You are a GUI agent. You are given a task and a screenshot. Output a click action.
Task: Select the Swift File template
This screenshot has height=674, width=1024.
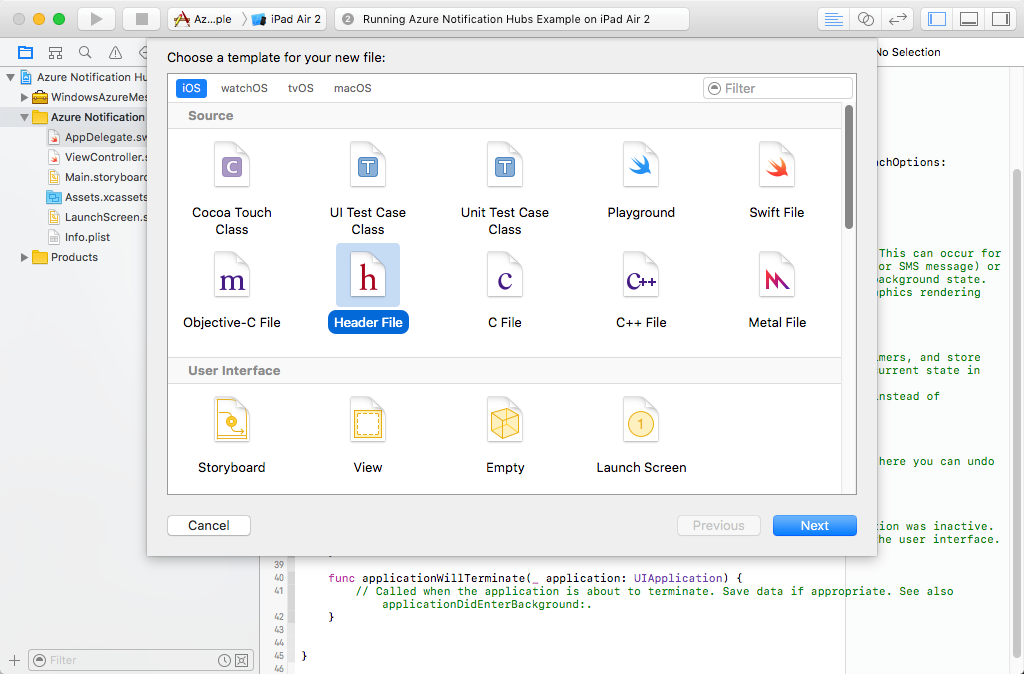778,180
